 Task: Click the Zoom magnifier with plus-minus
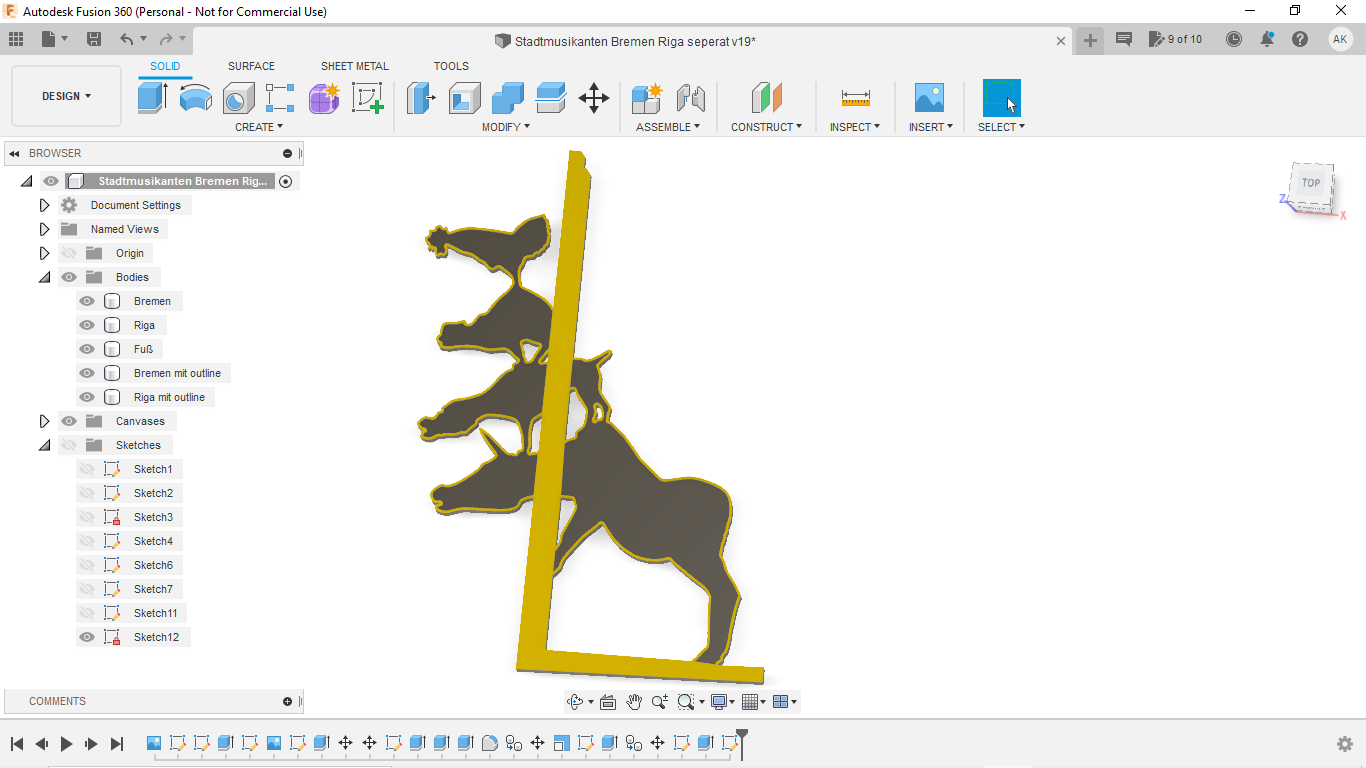660,702
